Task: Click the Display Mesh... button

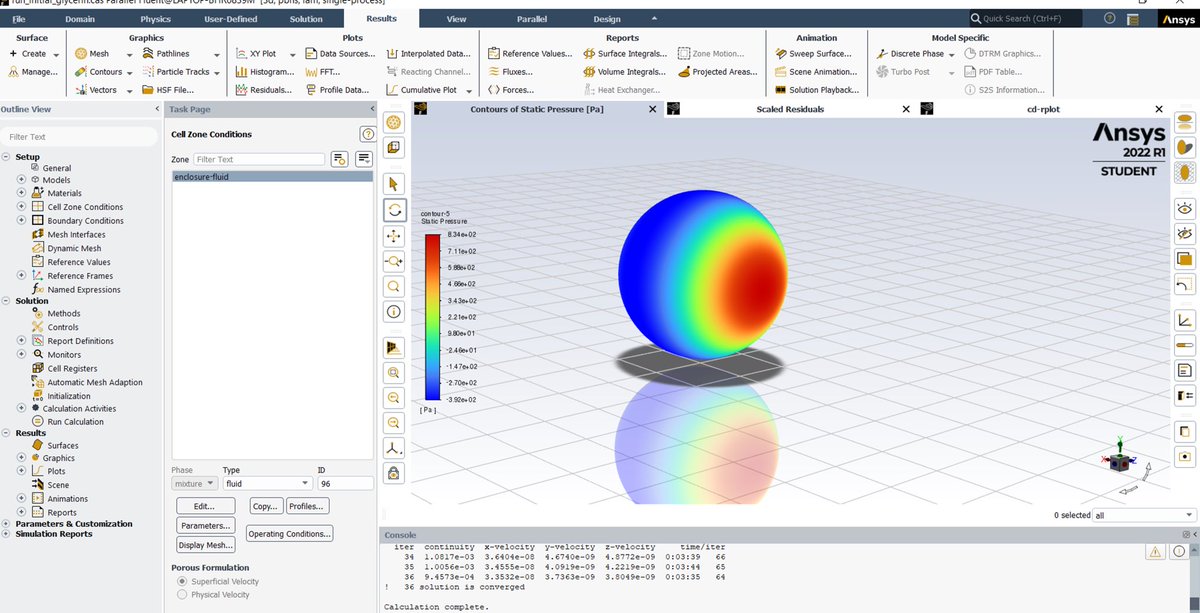Action: 206,545
